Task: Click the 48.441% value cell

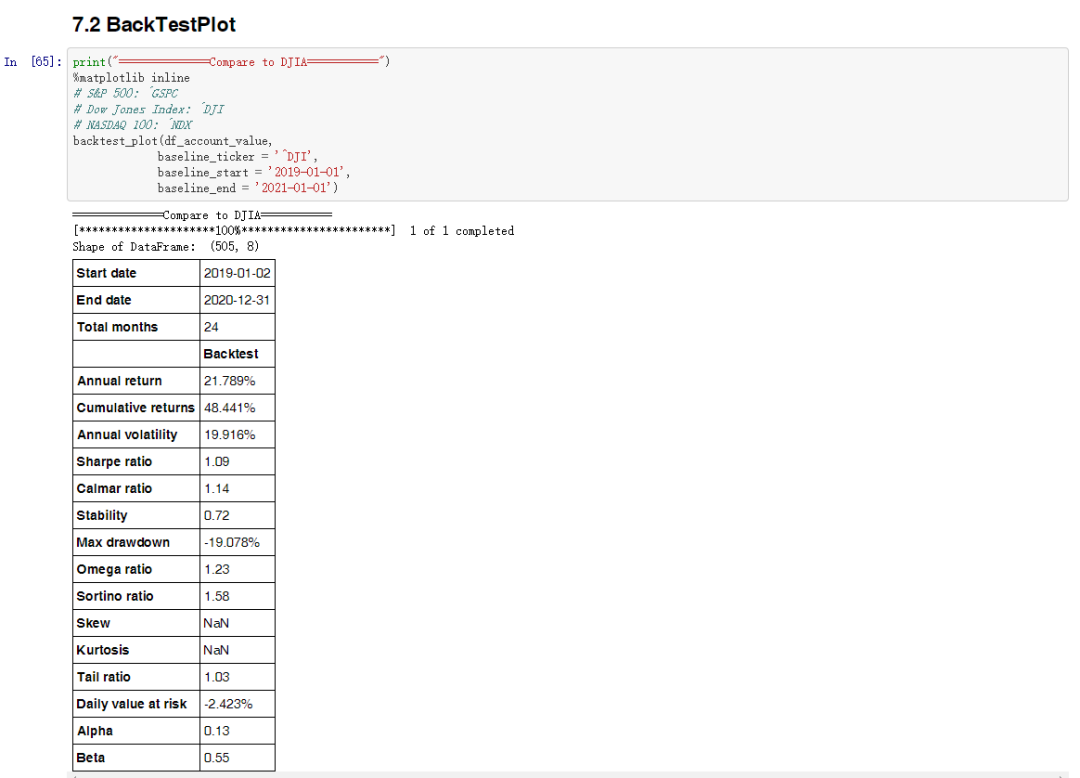Action: tap(237, 408)
